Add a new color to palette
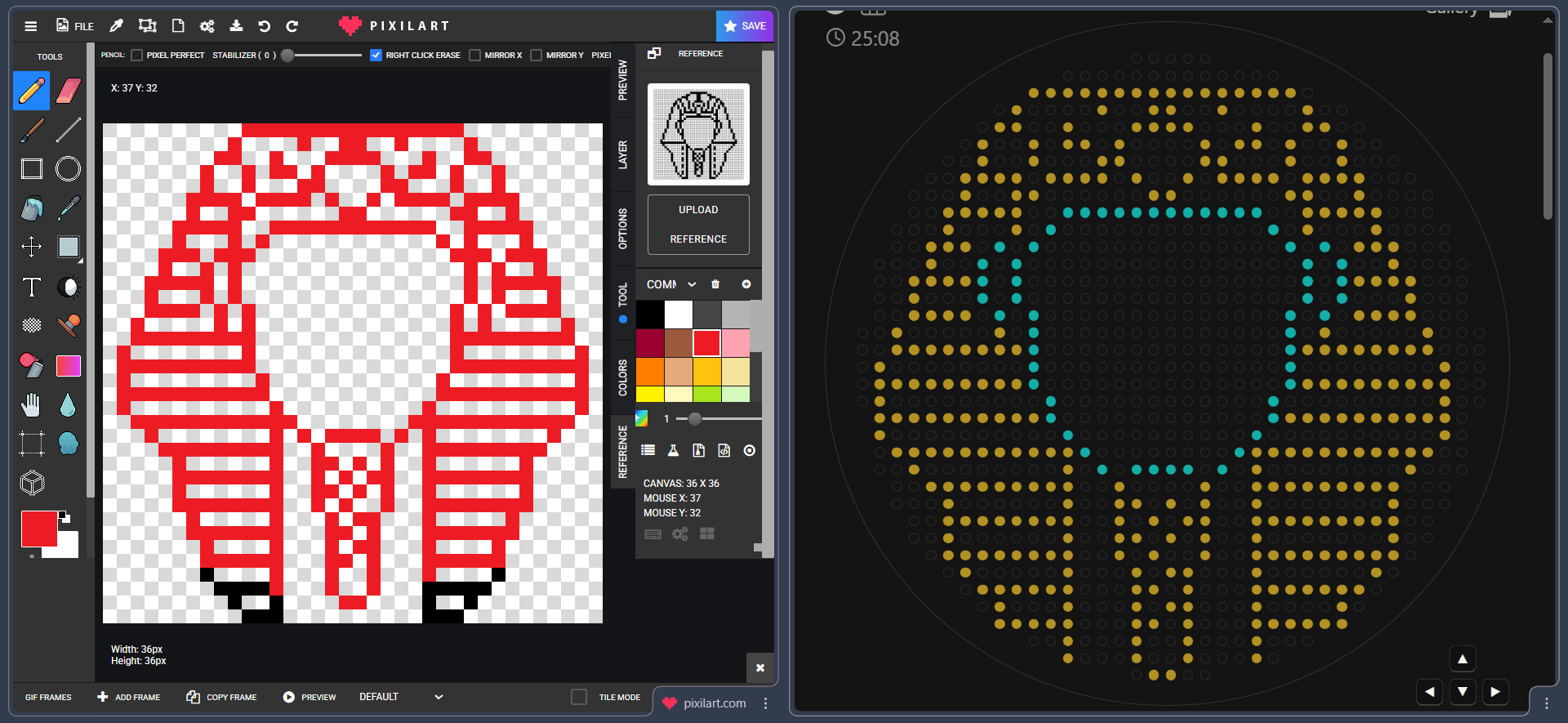 coord(746,284)
